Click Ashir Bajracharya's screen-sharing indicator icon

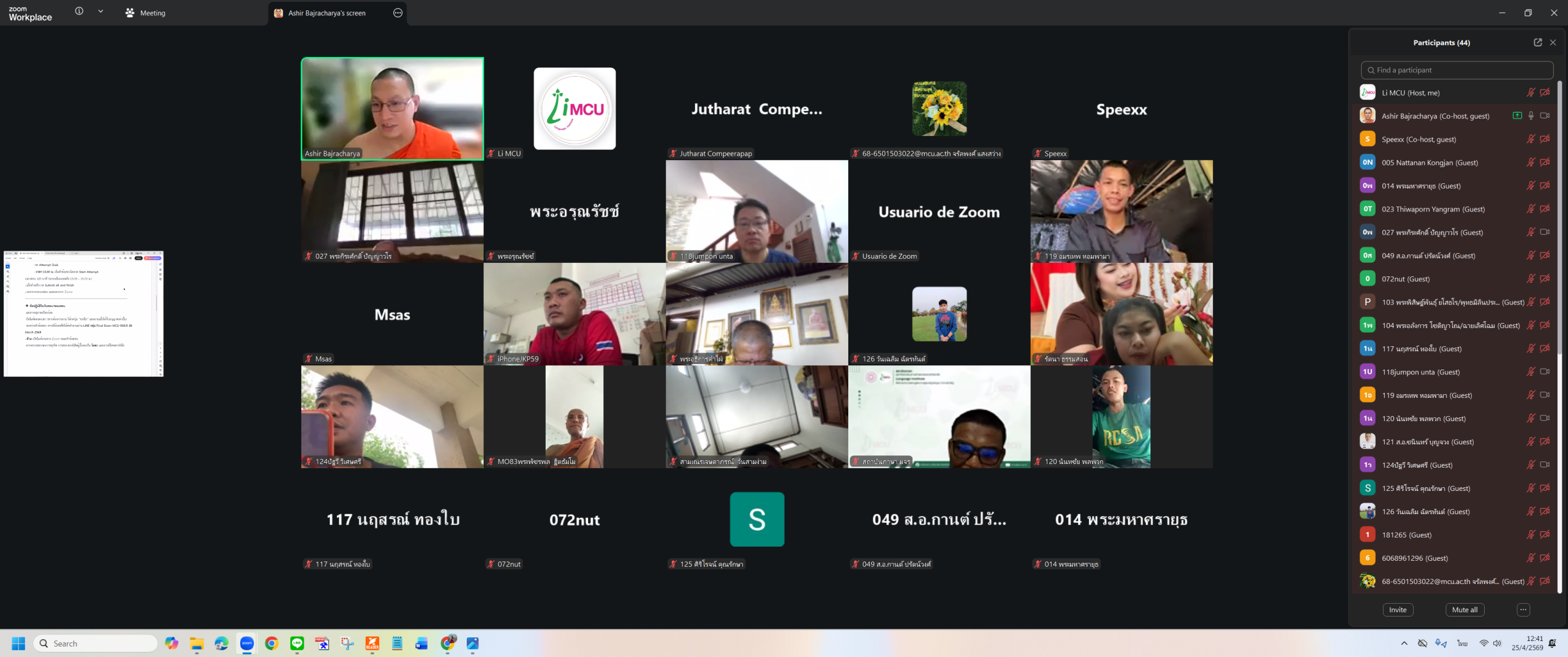click(x=1517, y=116)
